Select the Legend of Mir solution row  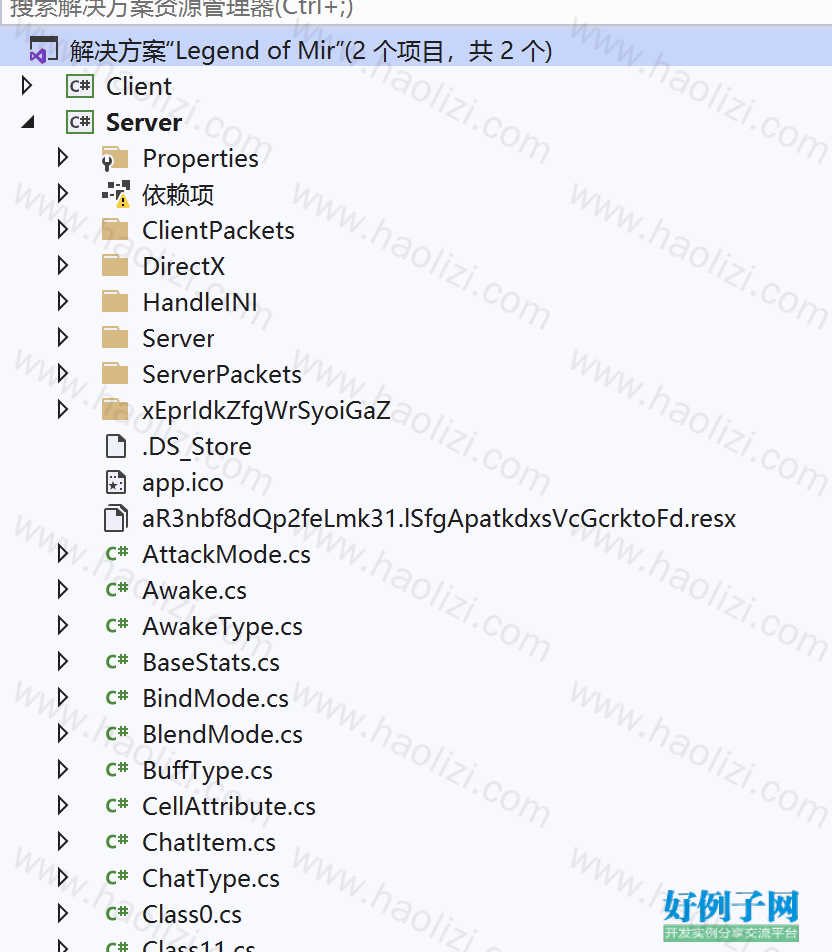tap(416, 50)
